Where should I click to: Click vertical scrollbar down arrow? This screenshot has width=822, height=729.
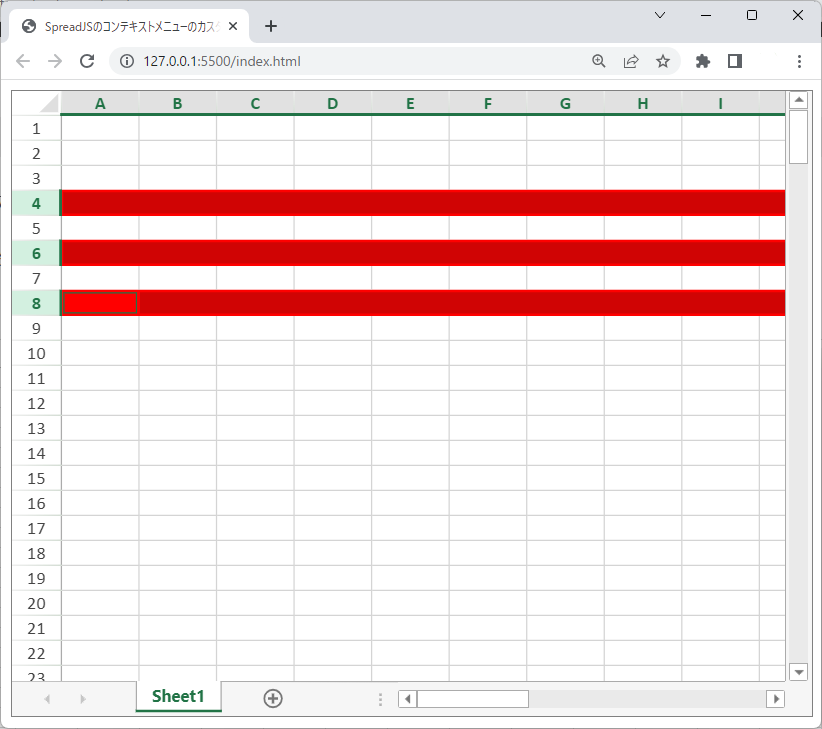(798, 671)
